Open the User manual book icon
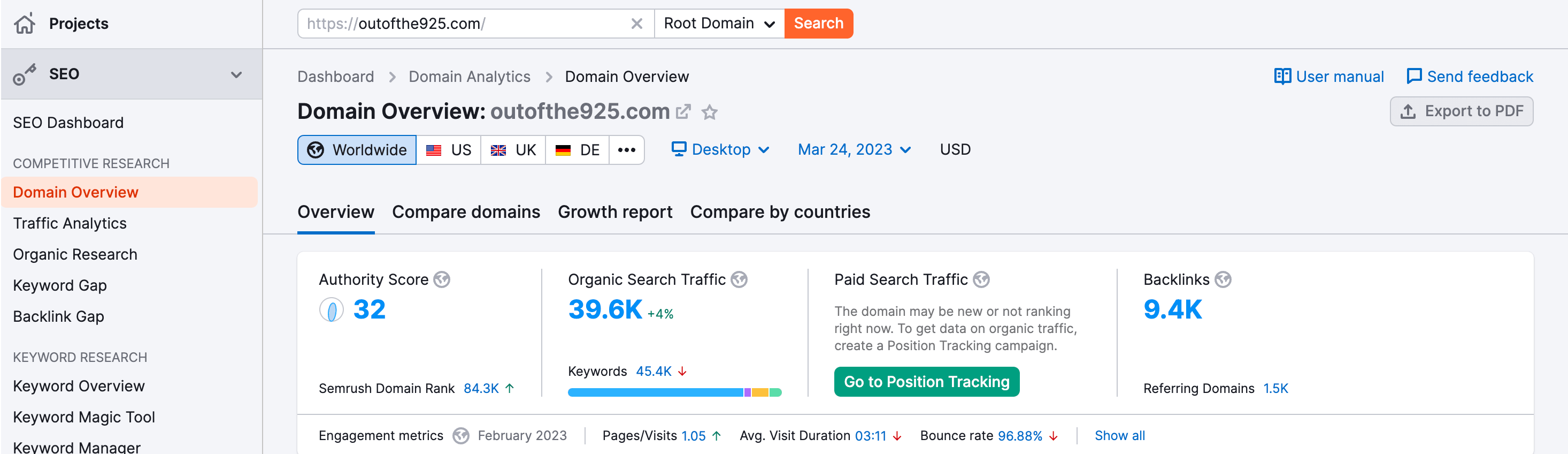The width and height of the screenshot is (1568, 454). coord(1282,76)
